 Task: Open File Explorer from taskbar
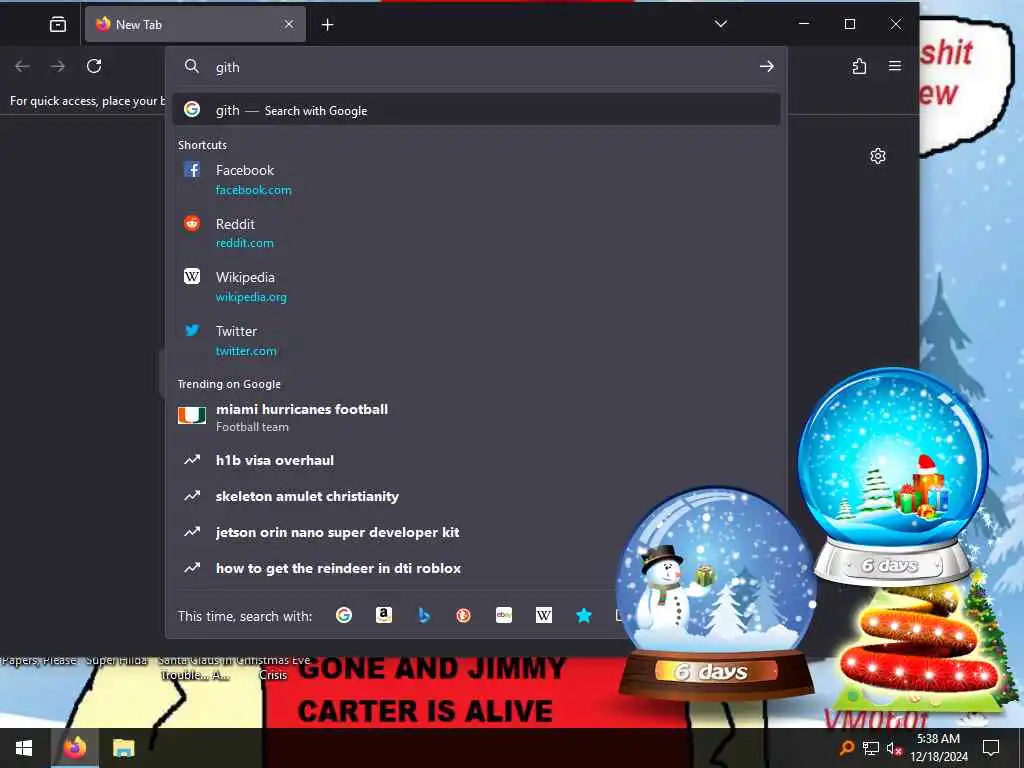click(x=123, y=748)
